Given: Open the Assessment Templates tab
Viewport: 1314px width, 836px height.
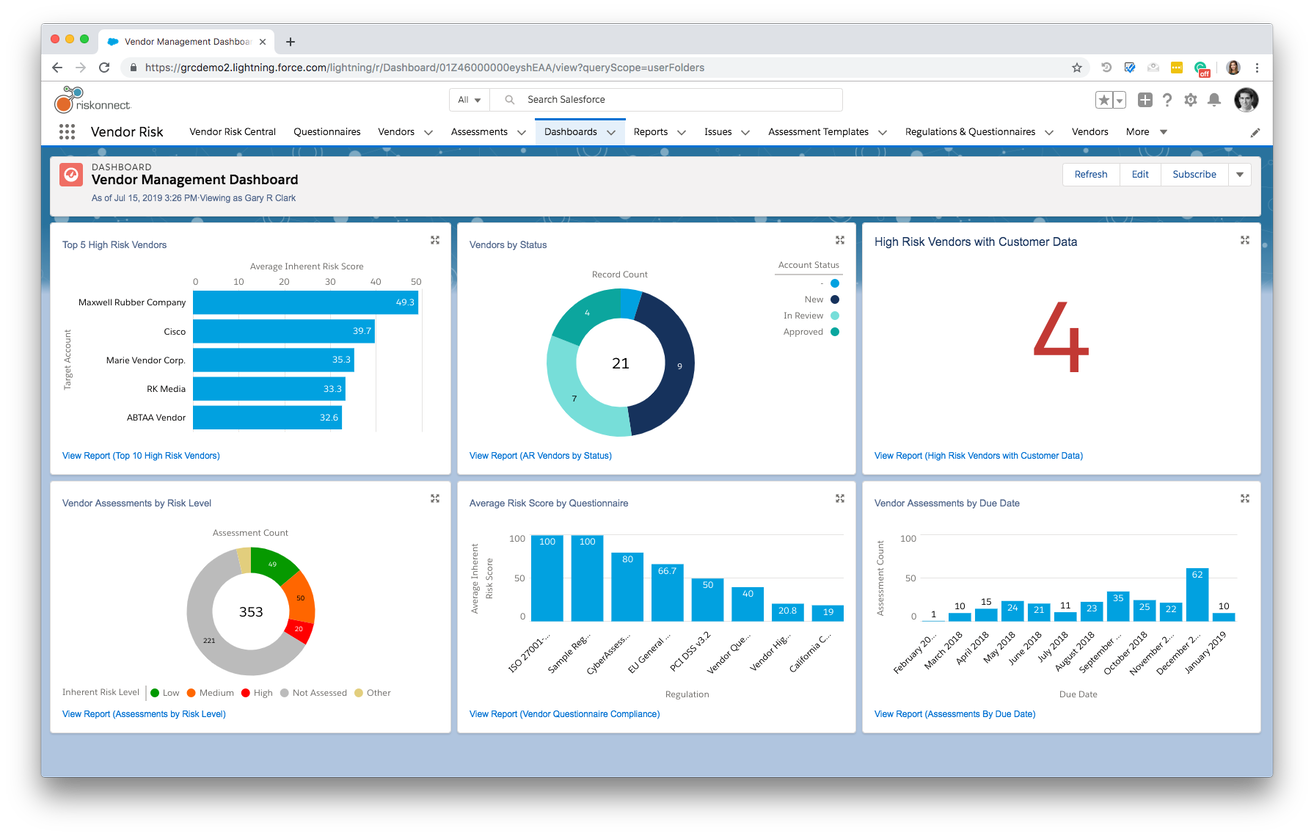Looking at the screenshot, I should 818,132.
